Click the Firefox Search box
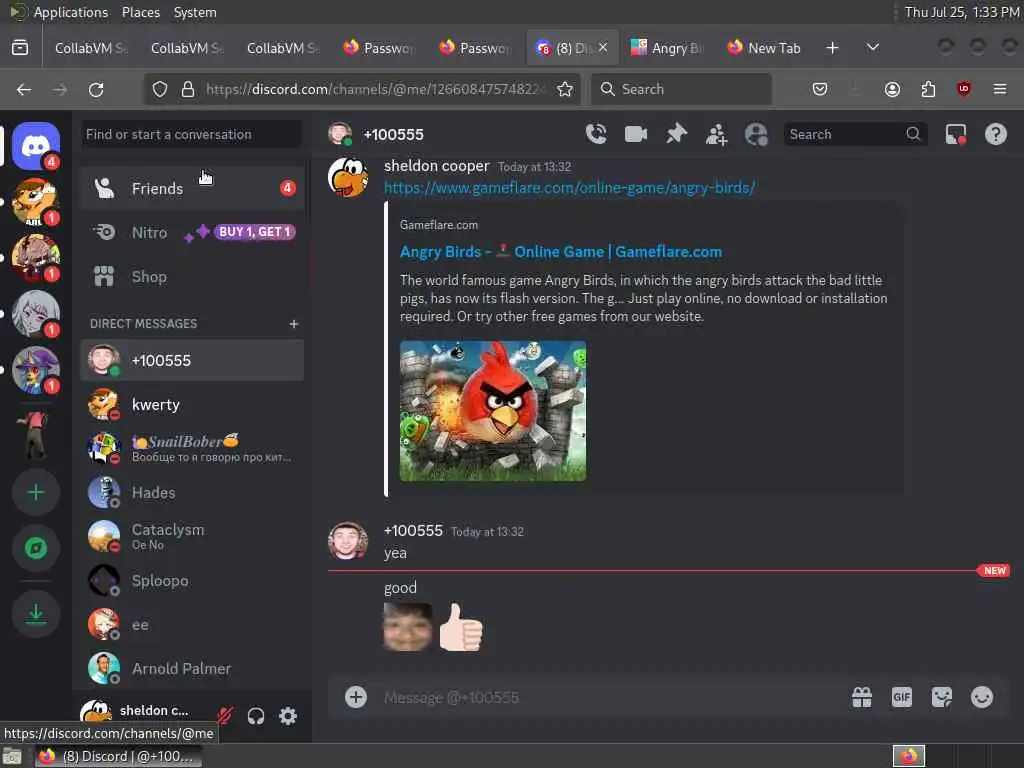 681,89
